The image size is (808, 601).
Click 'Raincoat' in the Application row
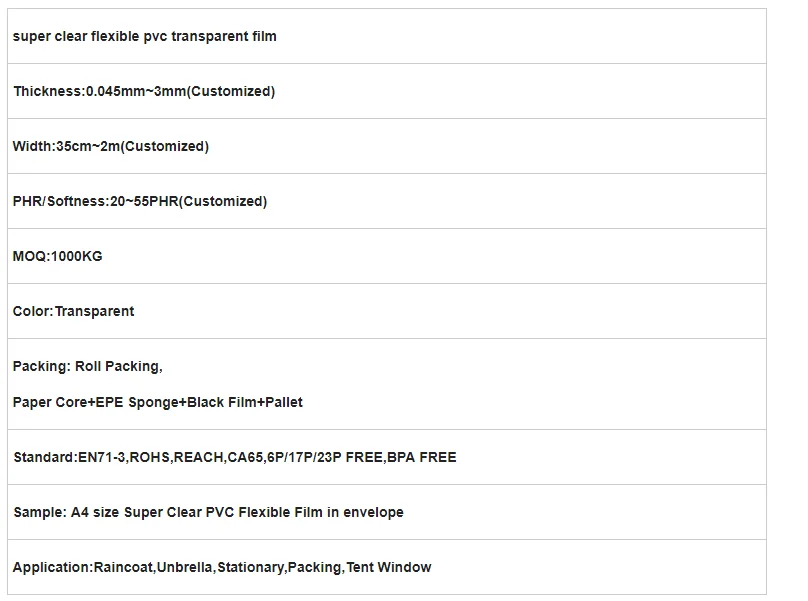point(123,568)
